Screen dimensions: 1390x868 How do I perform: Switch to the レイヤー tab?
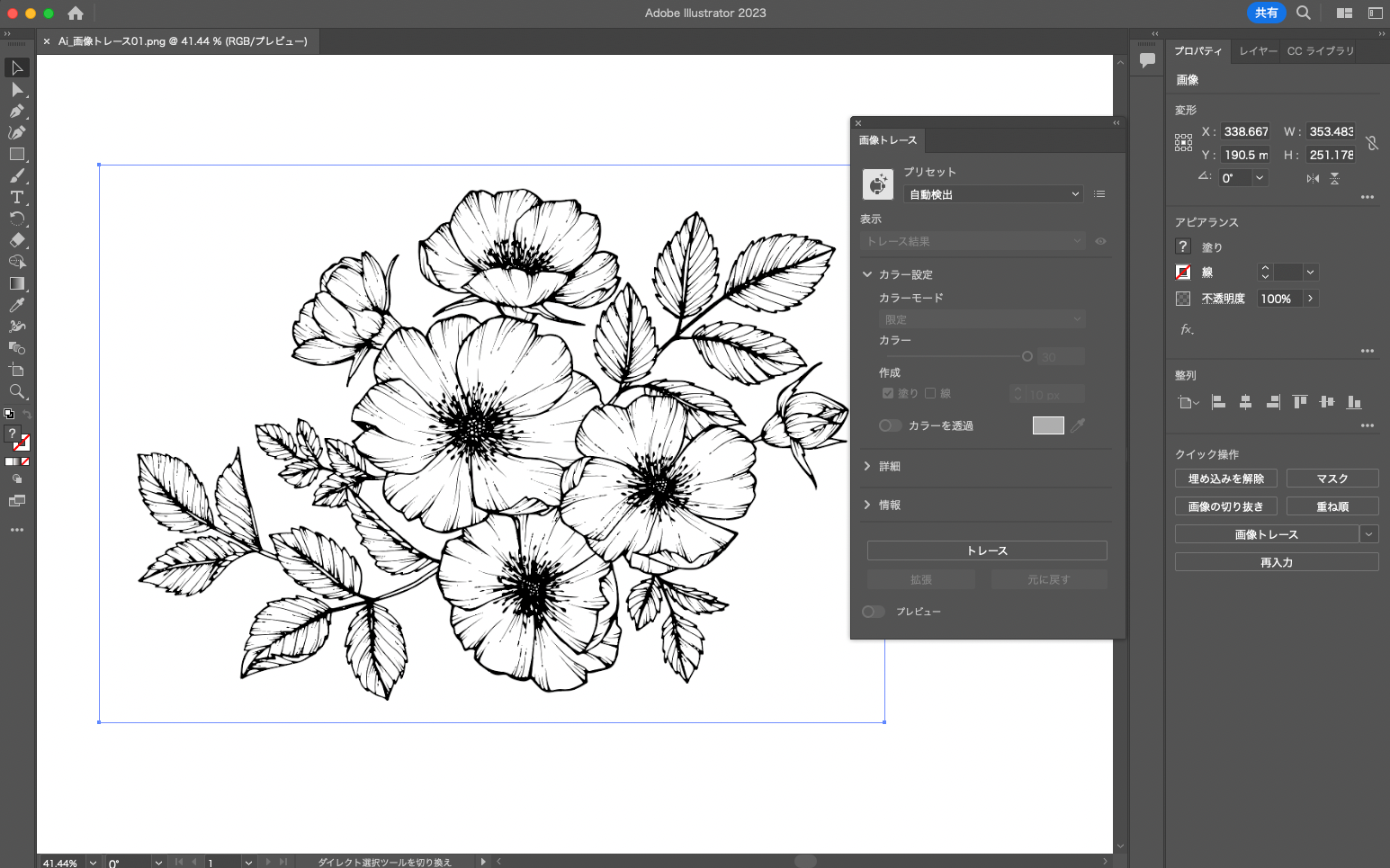(x=1258, y=51)
